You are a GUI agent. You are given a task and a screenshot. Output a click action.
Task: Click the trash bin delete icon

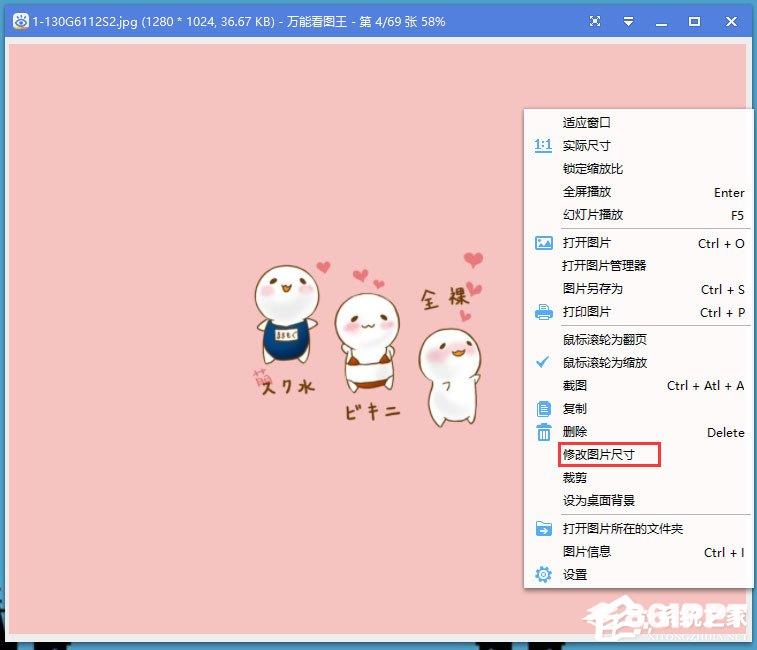coord(544,432)
